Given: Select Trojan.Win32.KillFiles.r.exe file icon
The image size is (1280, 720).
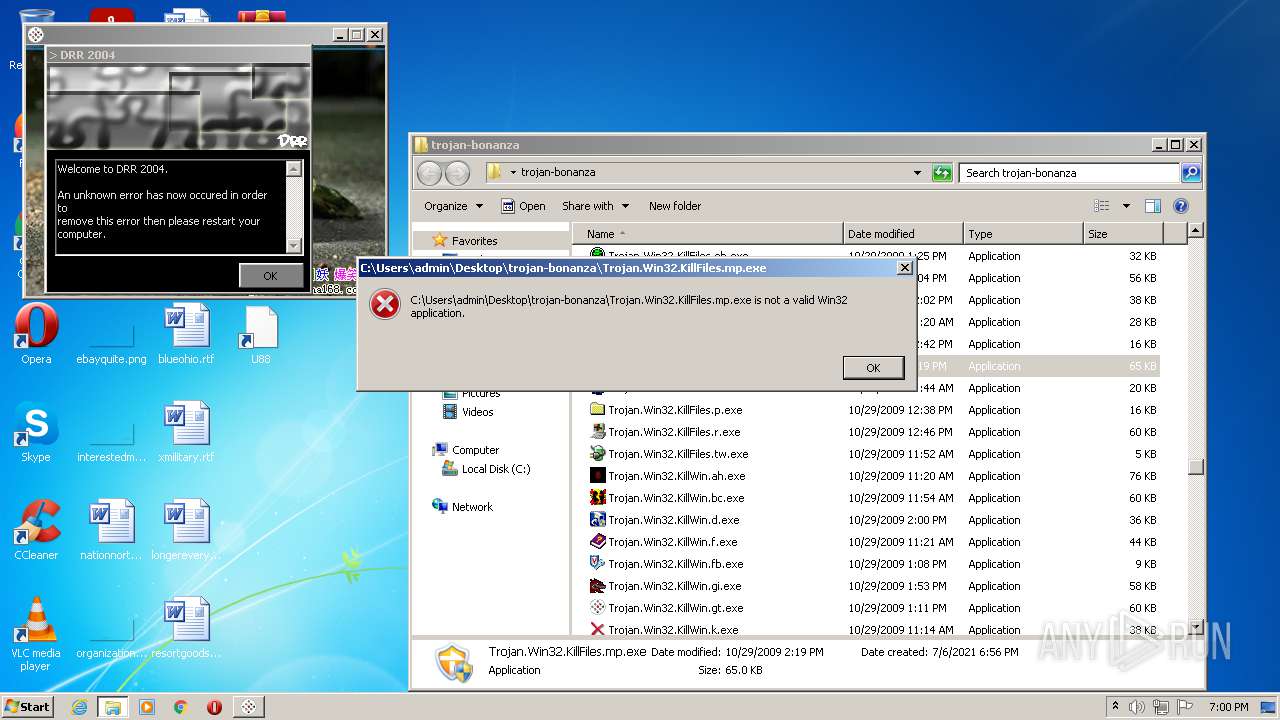Looking at the screenshot, I should pos(598,432).
